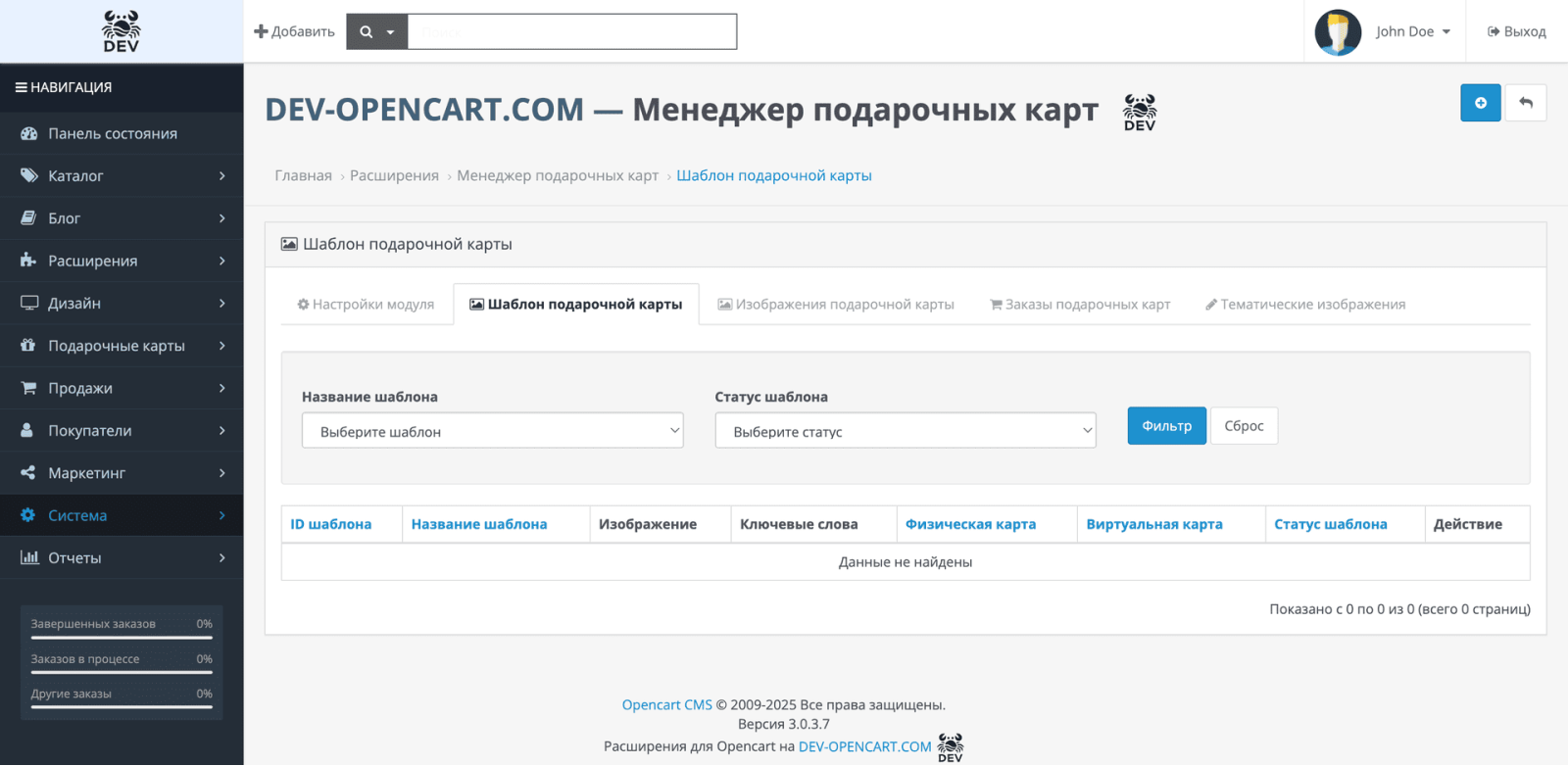This screenshot has width=1568, height=766.
Task: Expand the Каталог menu chevron
Action: 222,175
